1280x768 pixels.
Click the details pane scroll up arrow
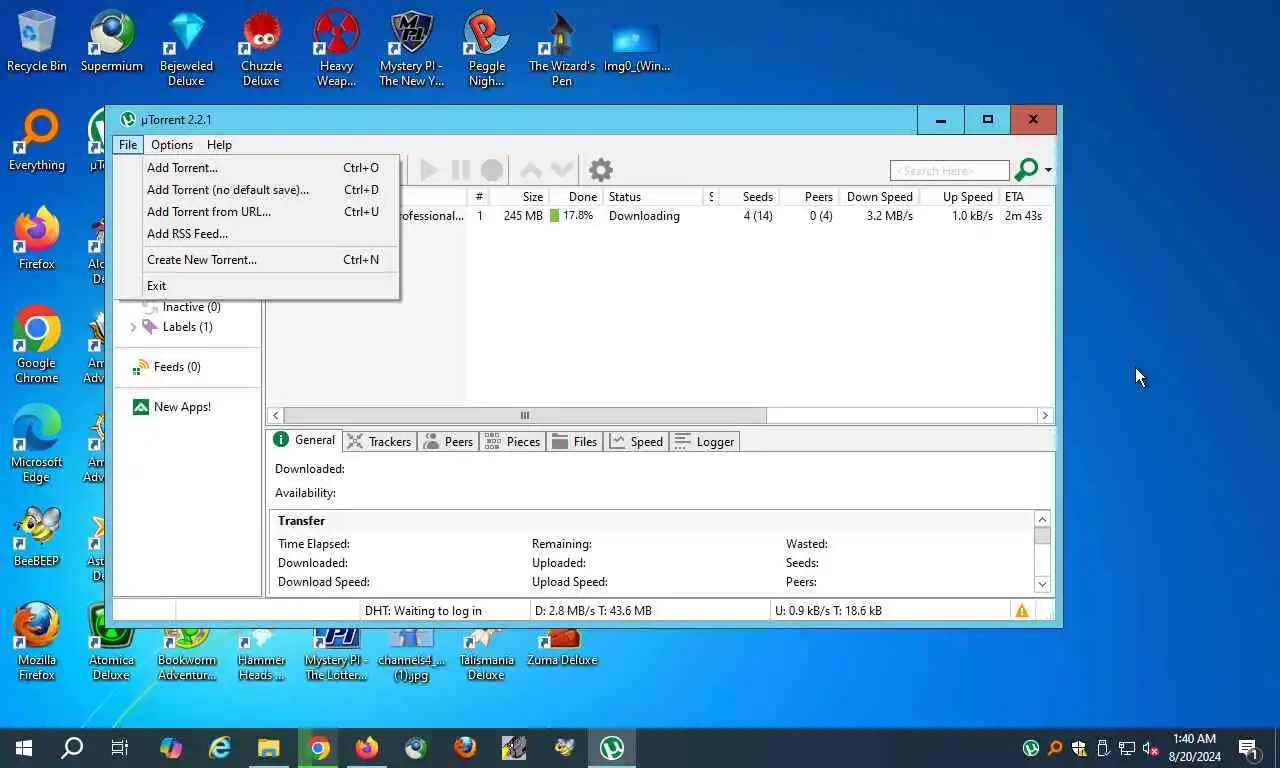(x=1042, y=519)
